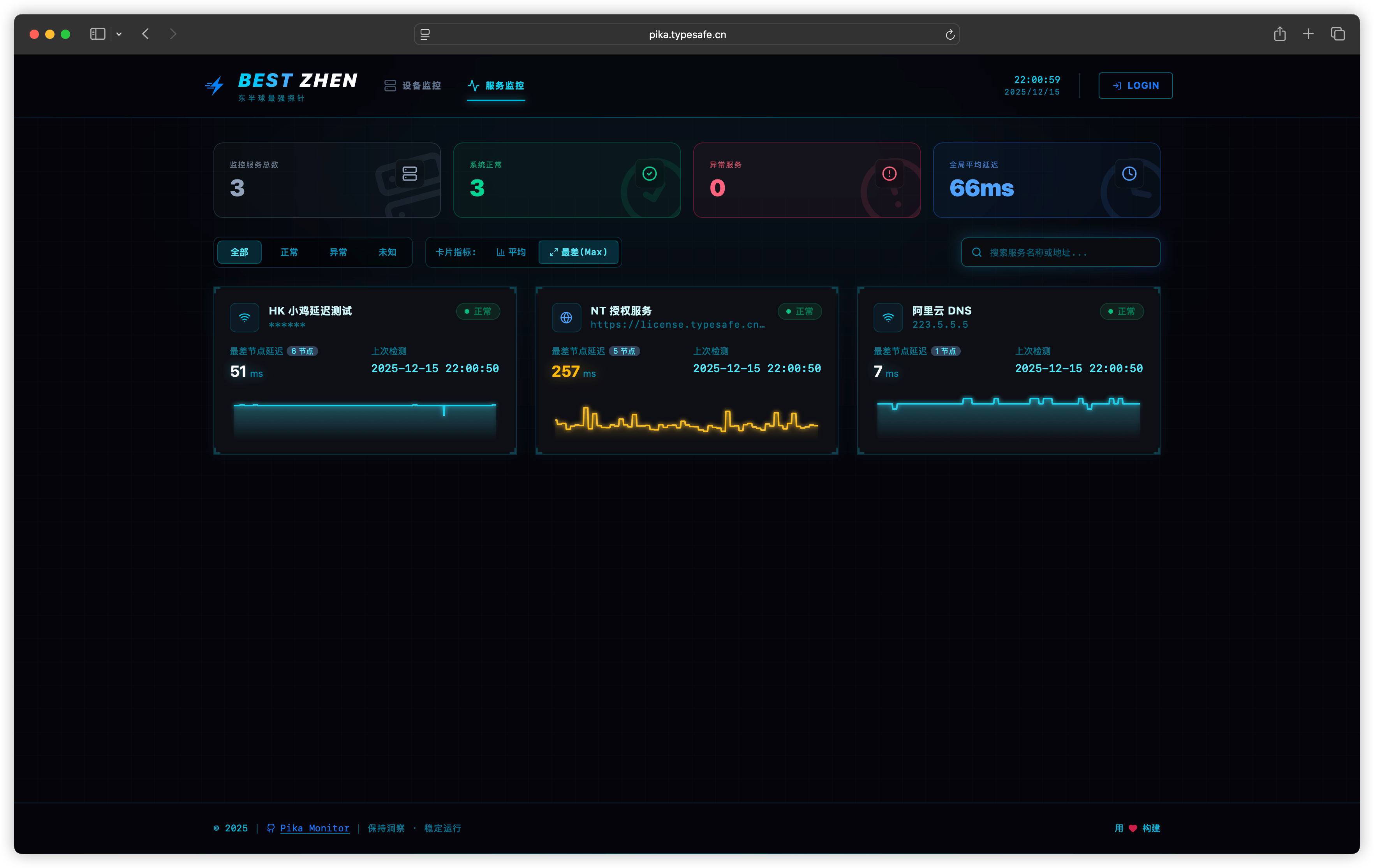Image resolution: width=1374 pixels, height=868 pixels.
Task: Click the 阿里云 DNS latency chart
Action: (1008, 417)
